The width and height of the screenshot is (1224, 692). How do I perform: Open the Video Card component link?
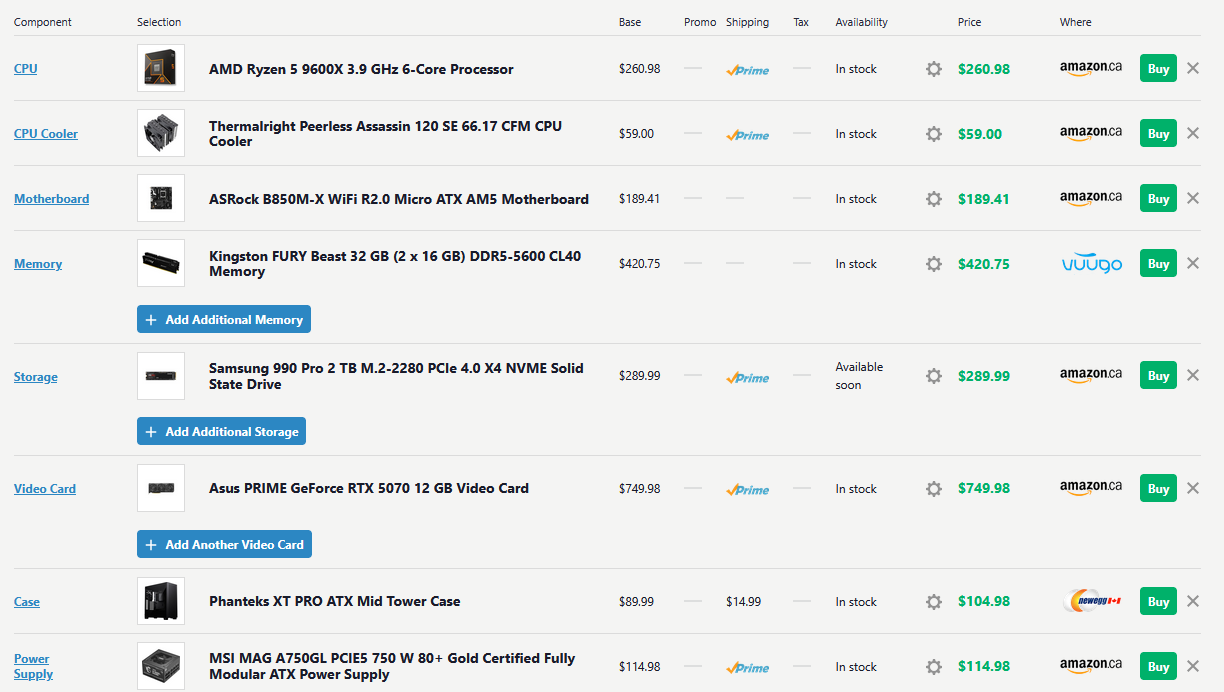[45, 489]
